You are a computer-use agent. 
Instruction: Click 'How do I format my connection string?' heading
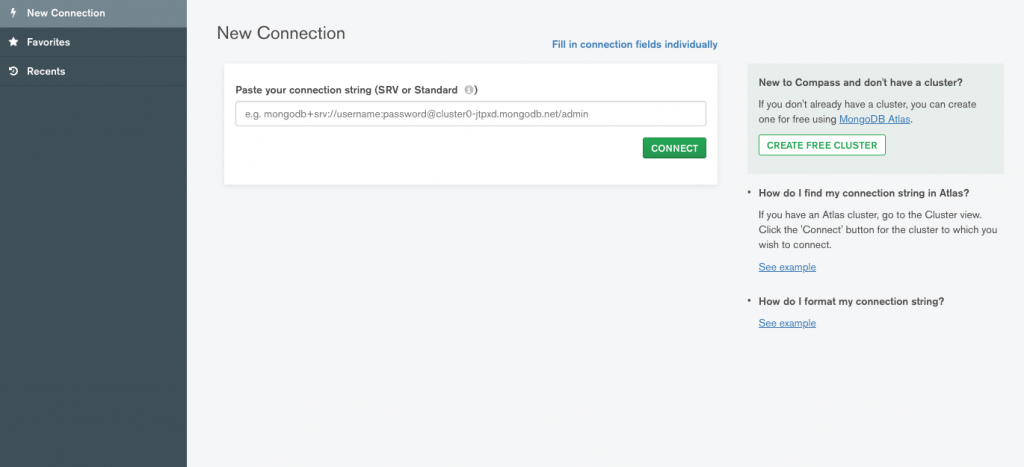[852, 302]
